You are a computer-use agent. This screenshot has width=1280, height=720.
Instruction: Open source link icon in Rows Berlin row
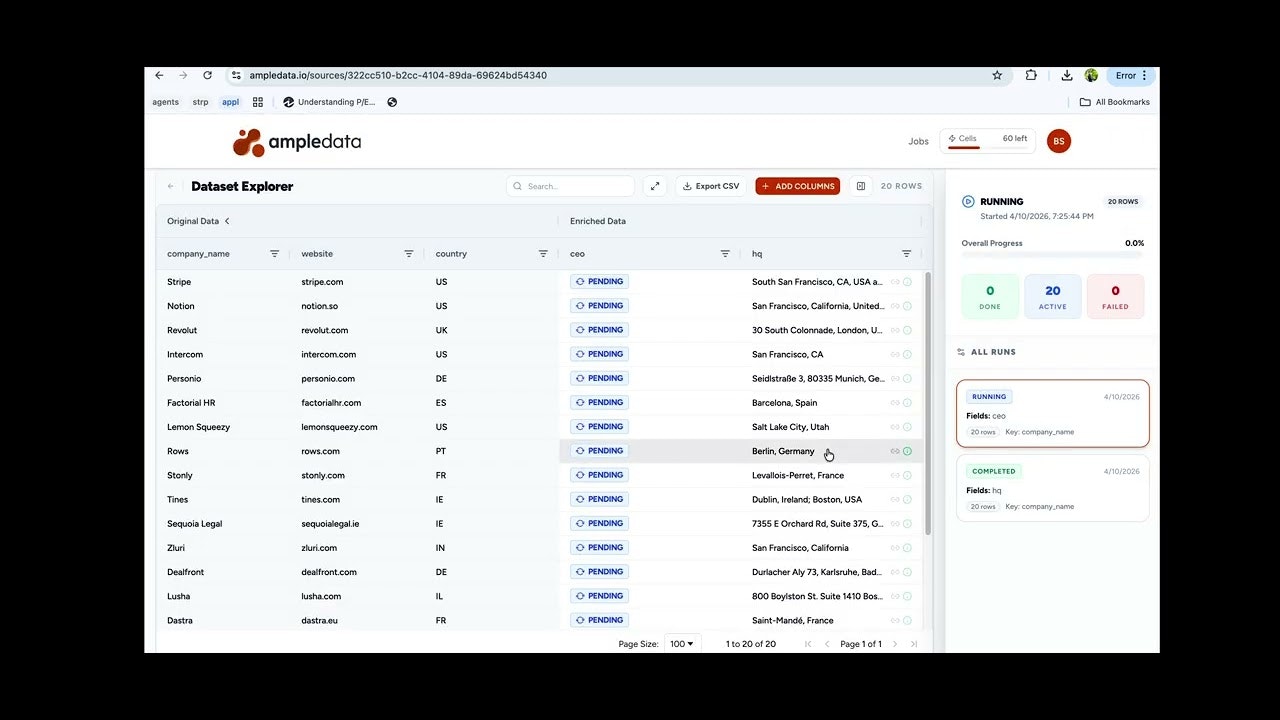(x=895, y=451)
